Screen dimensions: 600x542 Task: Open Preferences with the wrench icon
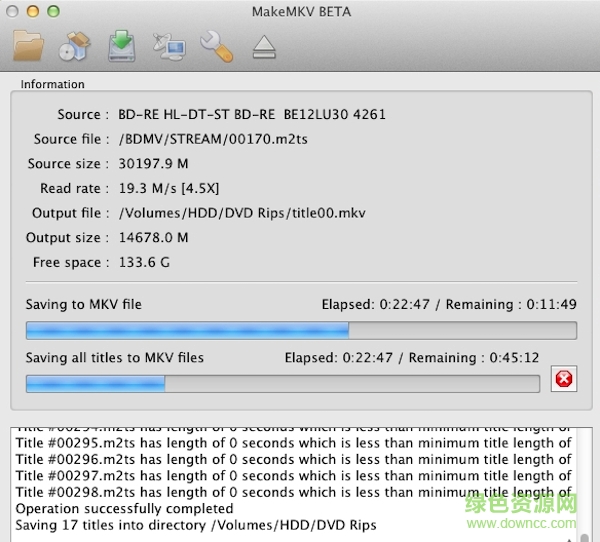click(x=216, y=45)
